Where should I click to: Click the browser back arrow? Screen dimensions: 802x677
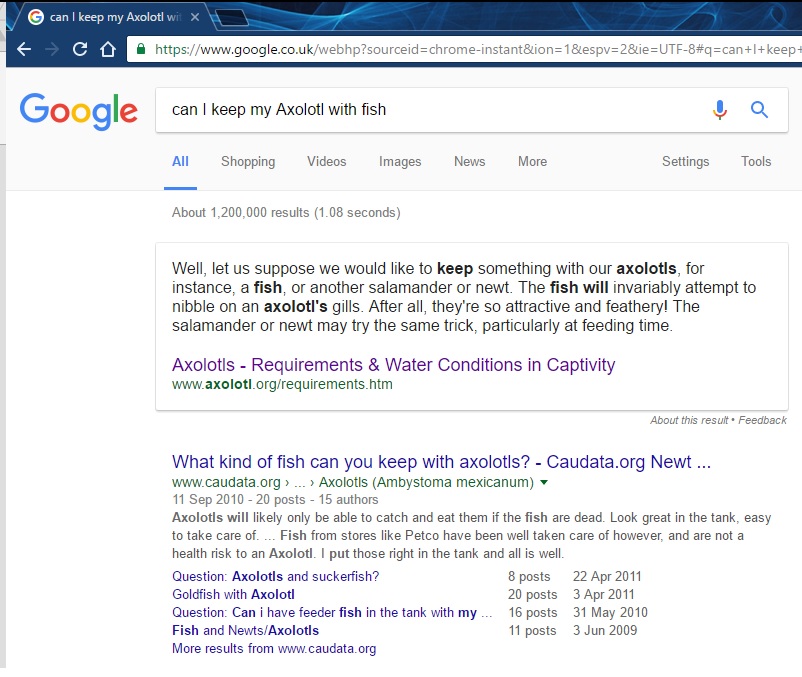point(23,49)
